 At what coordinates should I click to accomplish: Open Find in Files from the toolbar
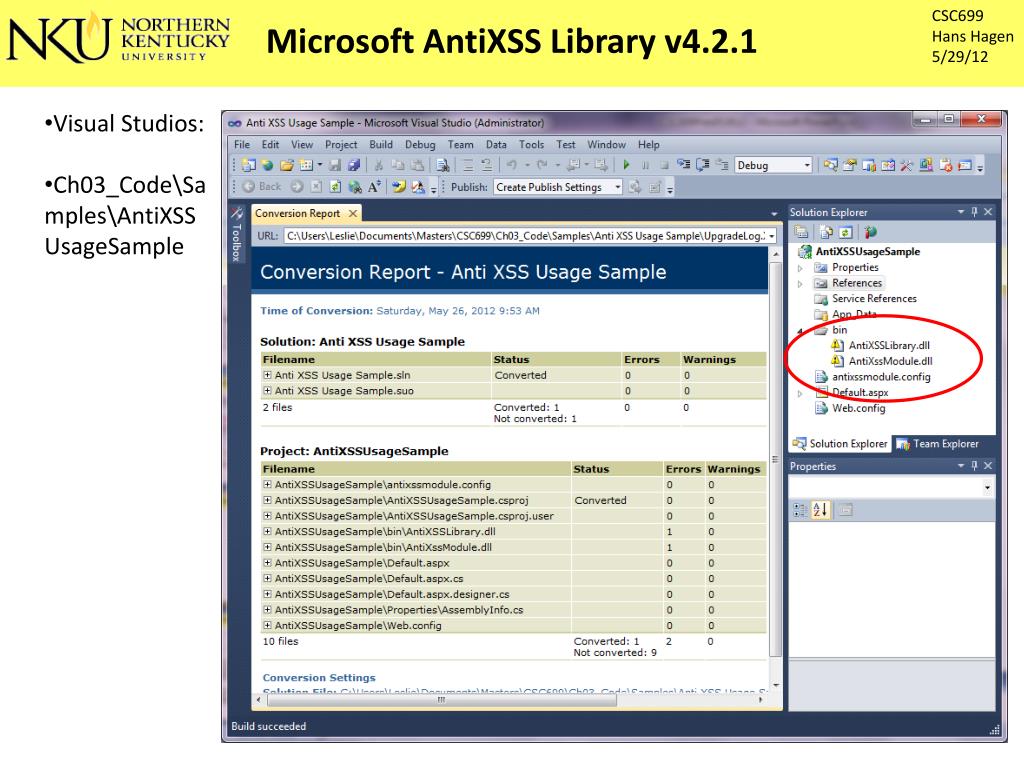443,165
